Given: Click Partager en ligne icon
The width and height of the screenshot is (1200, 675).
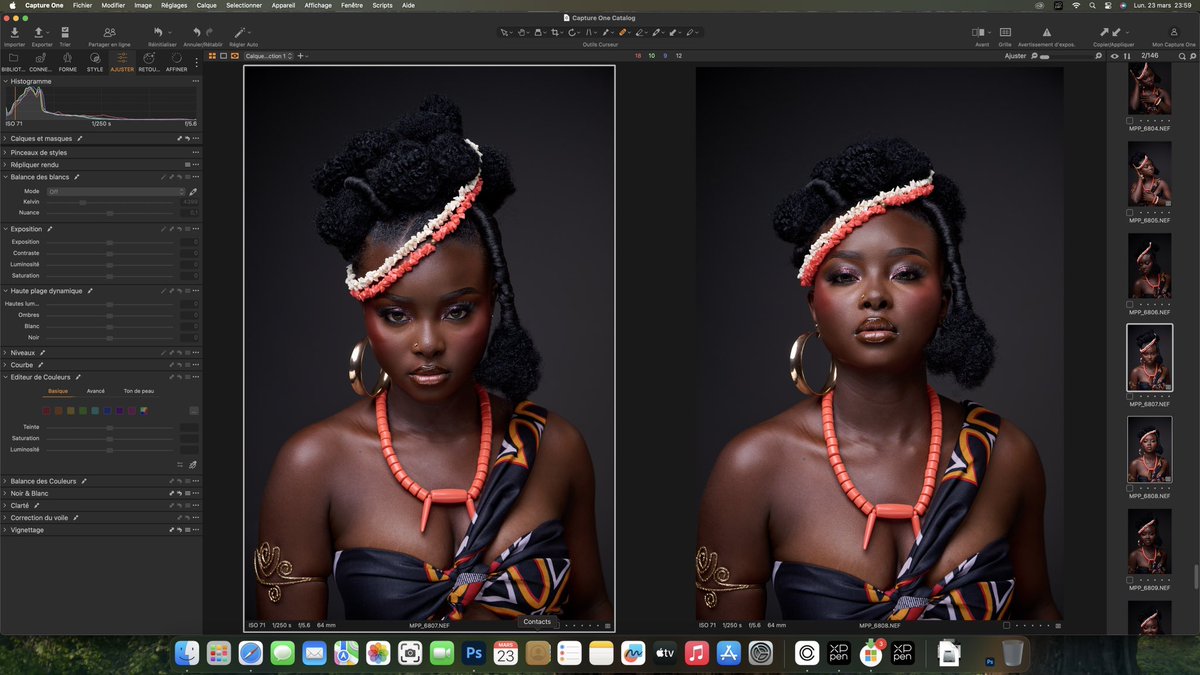Looking at the screenshot, I should tap(109, 33).
